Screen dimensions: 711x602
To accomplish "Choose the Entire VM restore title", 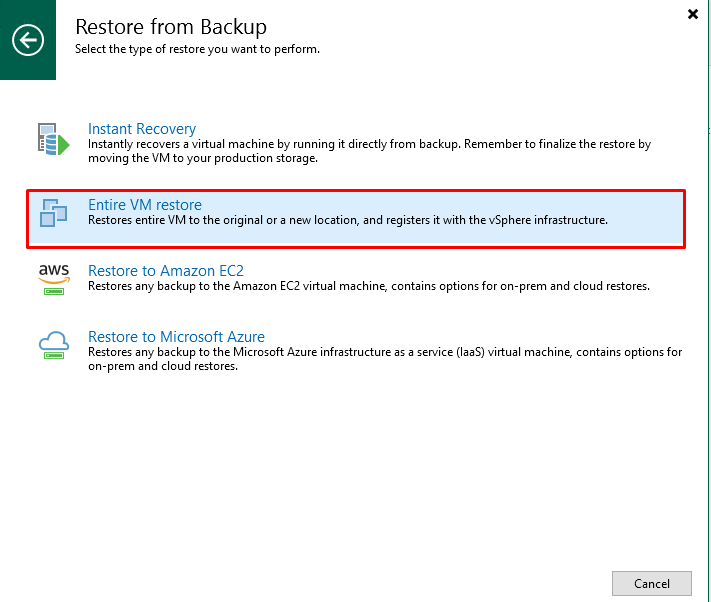I will click(145, 205).
